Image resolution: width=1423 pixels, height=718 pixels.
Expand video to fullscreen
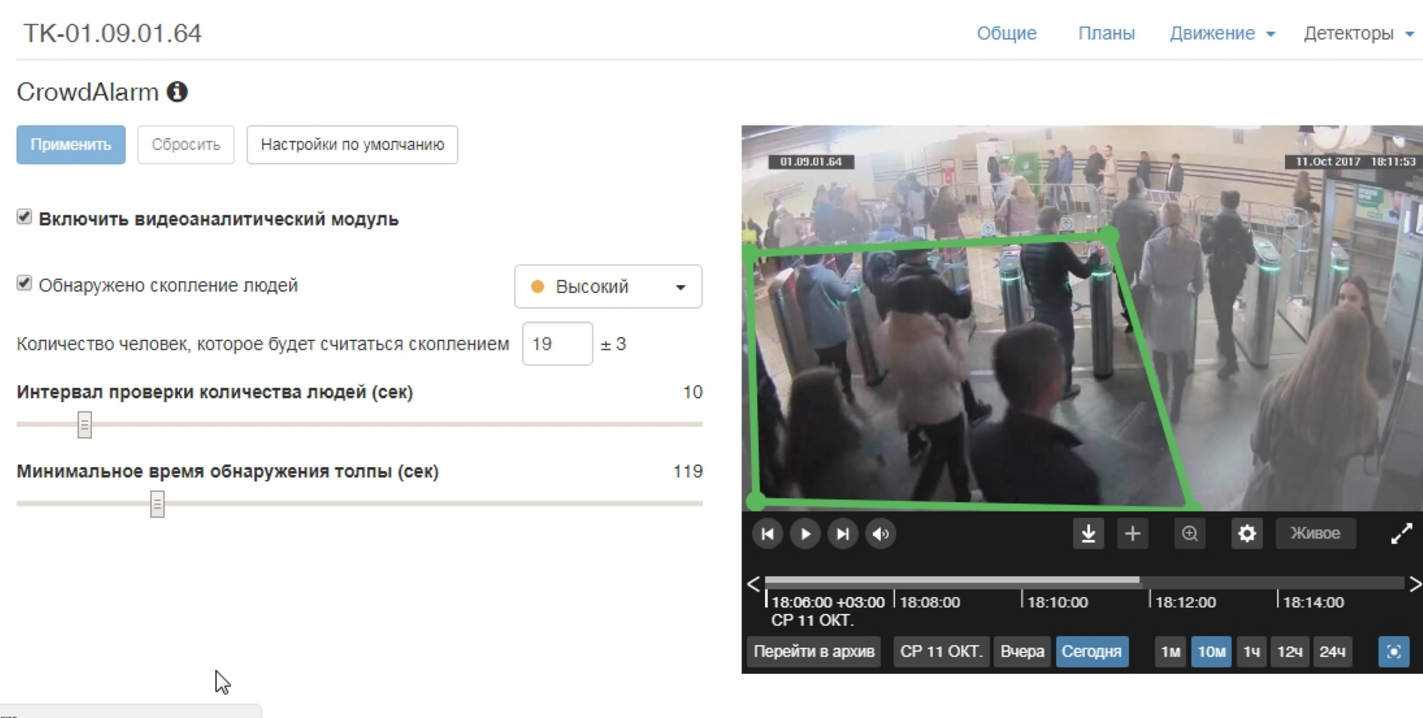point(1402,534)
